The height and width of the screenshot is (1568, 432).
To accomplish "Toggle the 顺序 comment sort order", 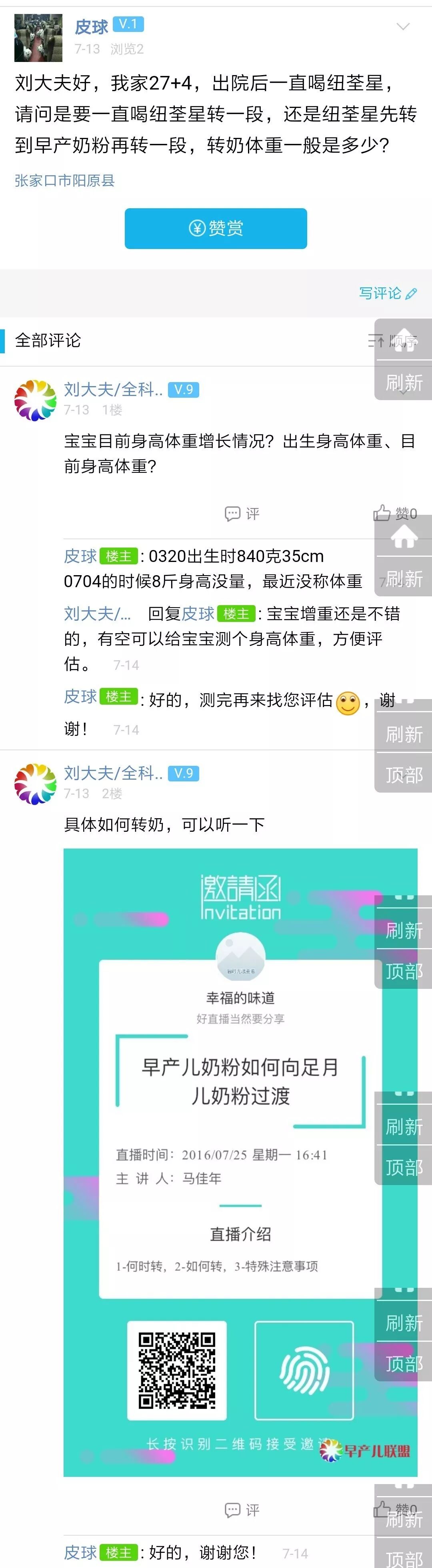I will coord(393,341).
